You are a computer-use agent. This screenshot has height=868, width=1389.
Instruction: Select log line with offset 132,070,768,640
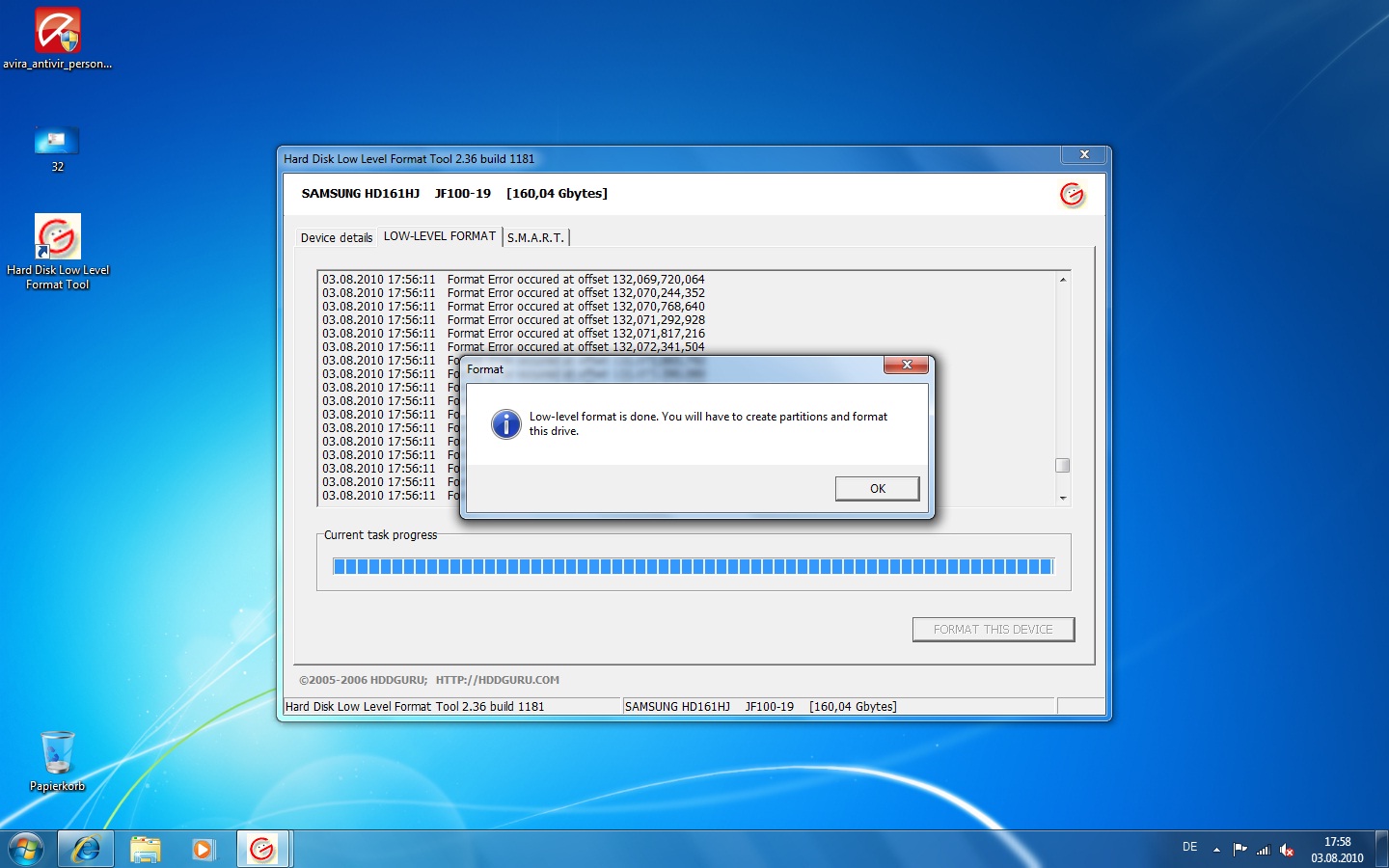pos(513,307)
